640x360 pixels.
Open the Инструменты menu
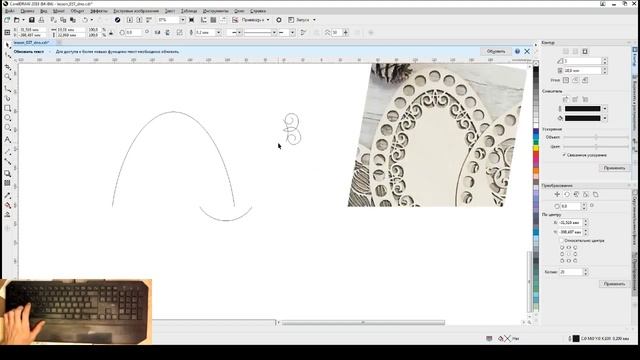pos(215,11)
